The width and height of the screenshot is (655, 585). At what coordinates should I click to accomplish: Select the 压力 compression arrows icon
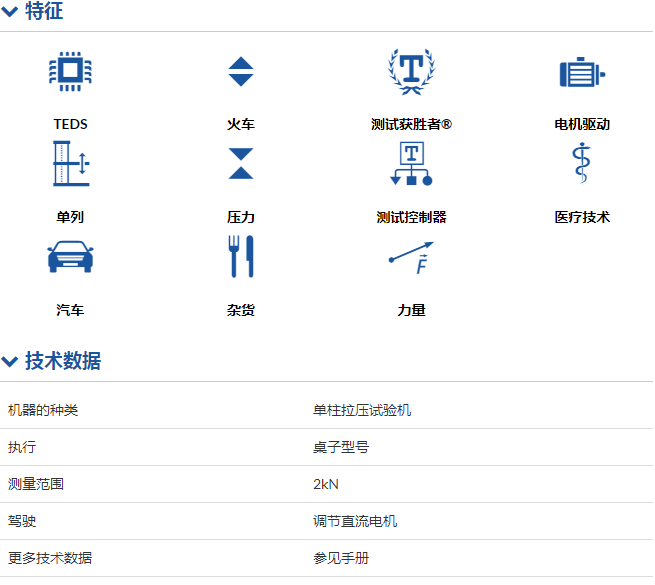pos(241,164)
